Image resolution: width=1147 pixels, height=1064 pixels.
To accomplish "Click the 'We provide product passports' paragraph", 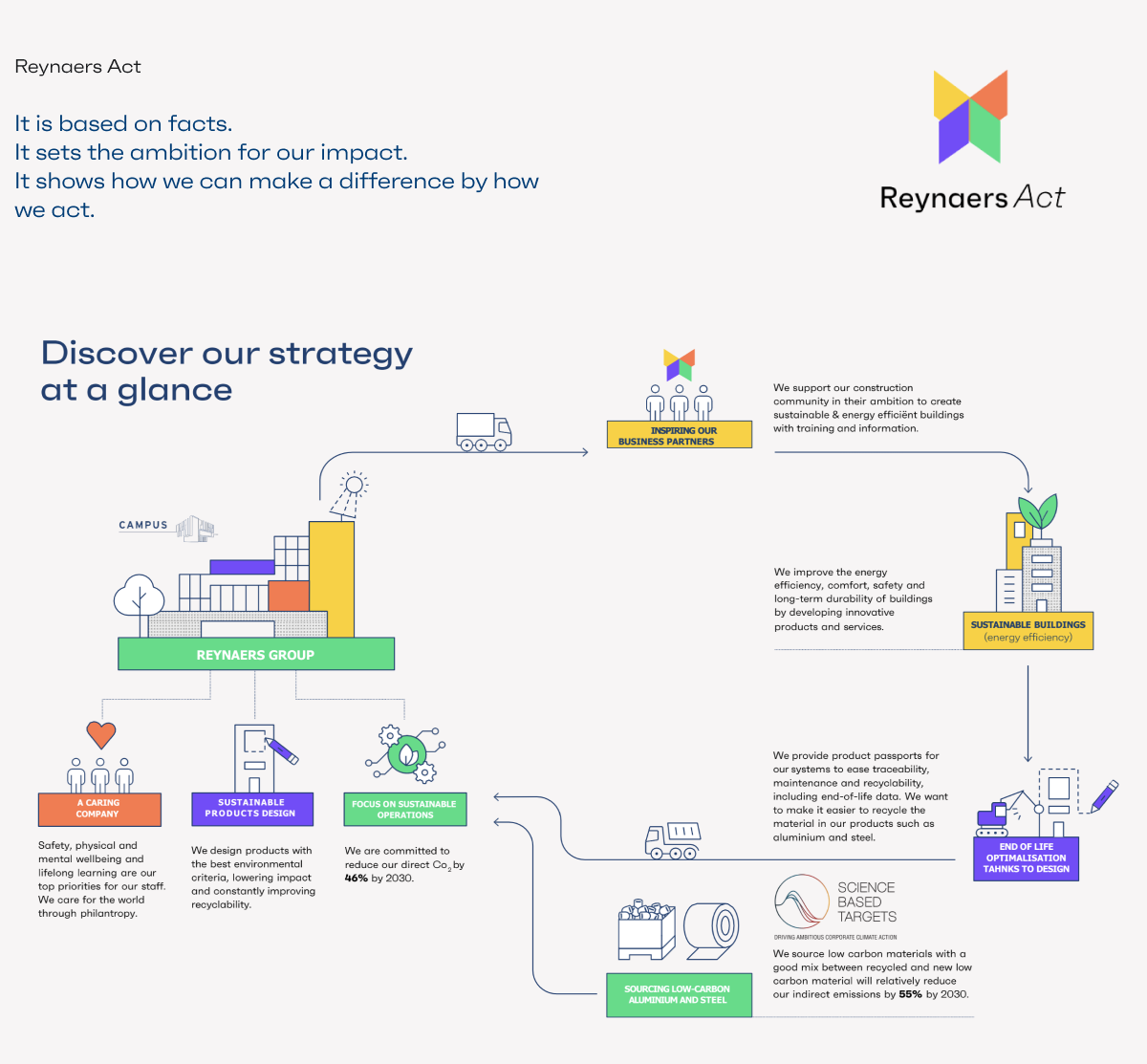I will pos(860,796).
